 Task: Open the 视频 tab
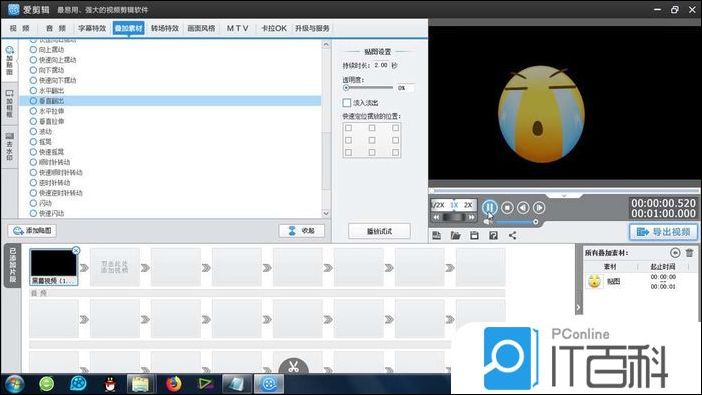(20, 28)
